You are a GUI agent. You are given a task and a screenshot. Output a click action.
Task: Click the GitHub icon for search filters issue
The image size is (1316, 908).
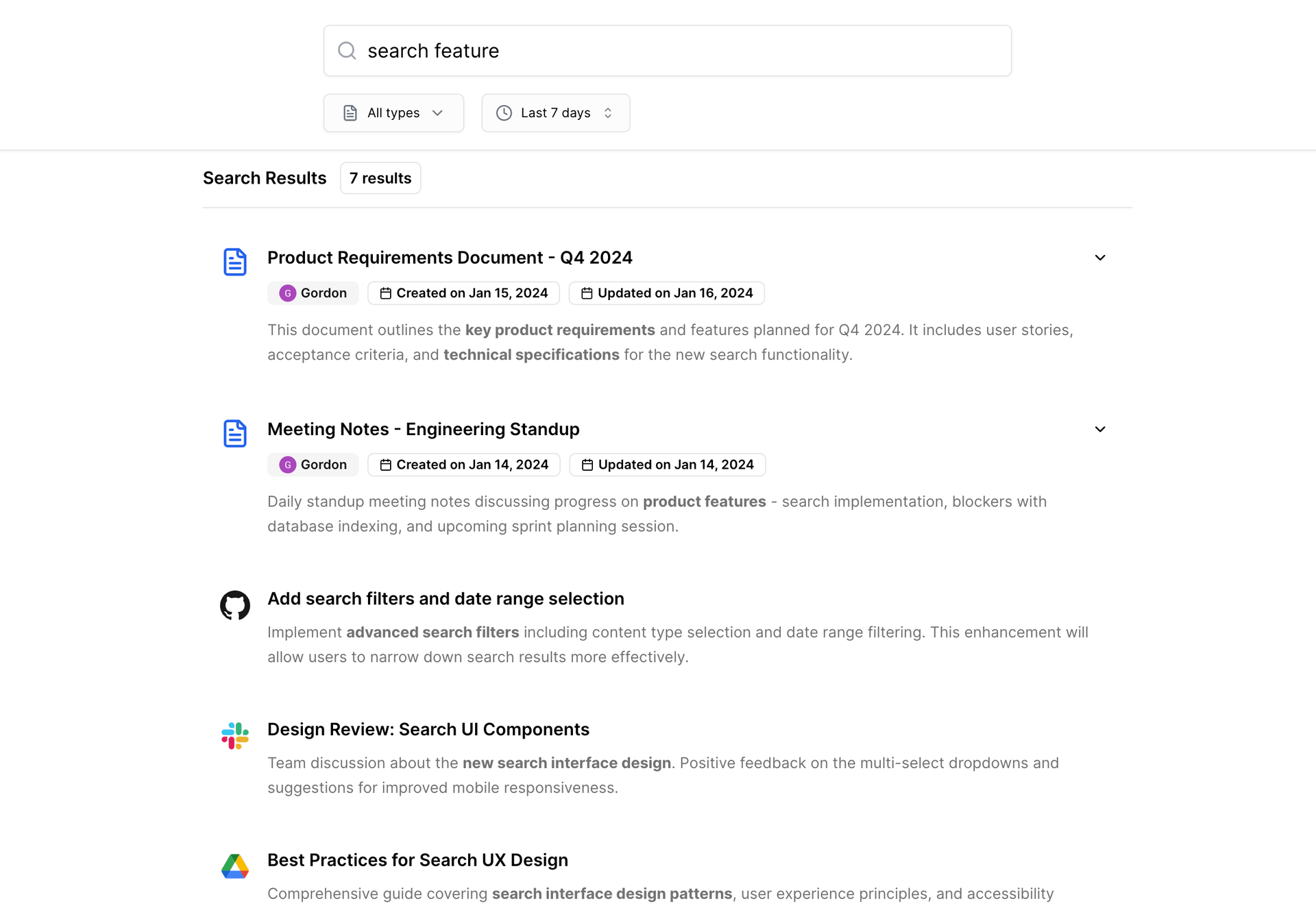click(235, 605)
